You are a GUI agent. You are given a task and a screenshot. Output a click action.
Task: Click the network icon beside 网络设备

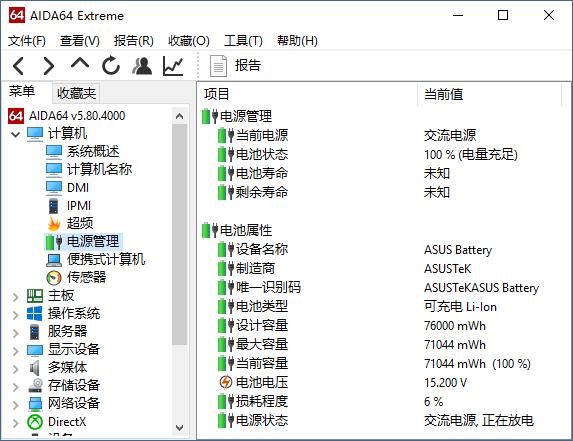click(x=35, y=404)
